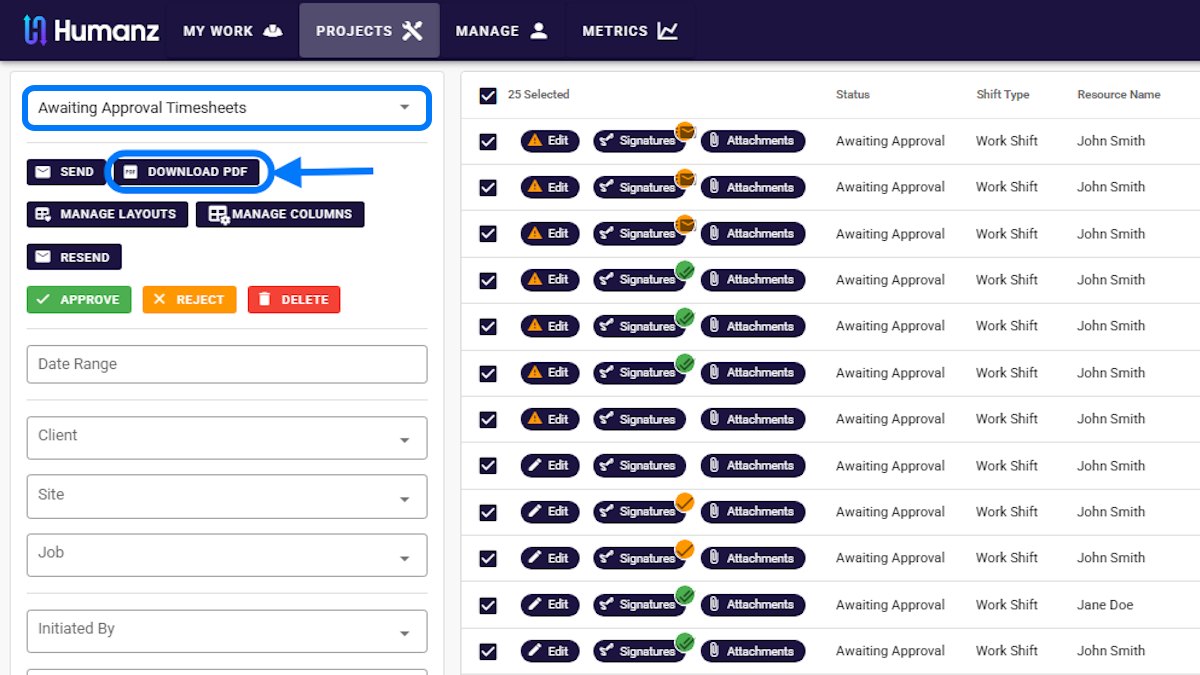Click Work Shift cell in Jane Doe row
The height and width of the screenshot is (675, 1200).
1007,605
